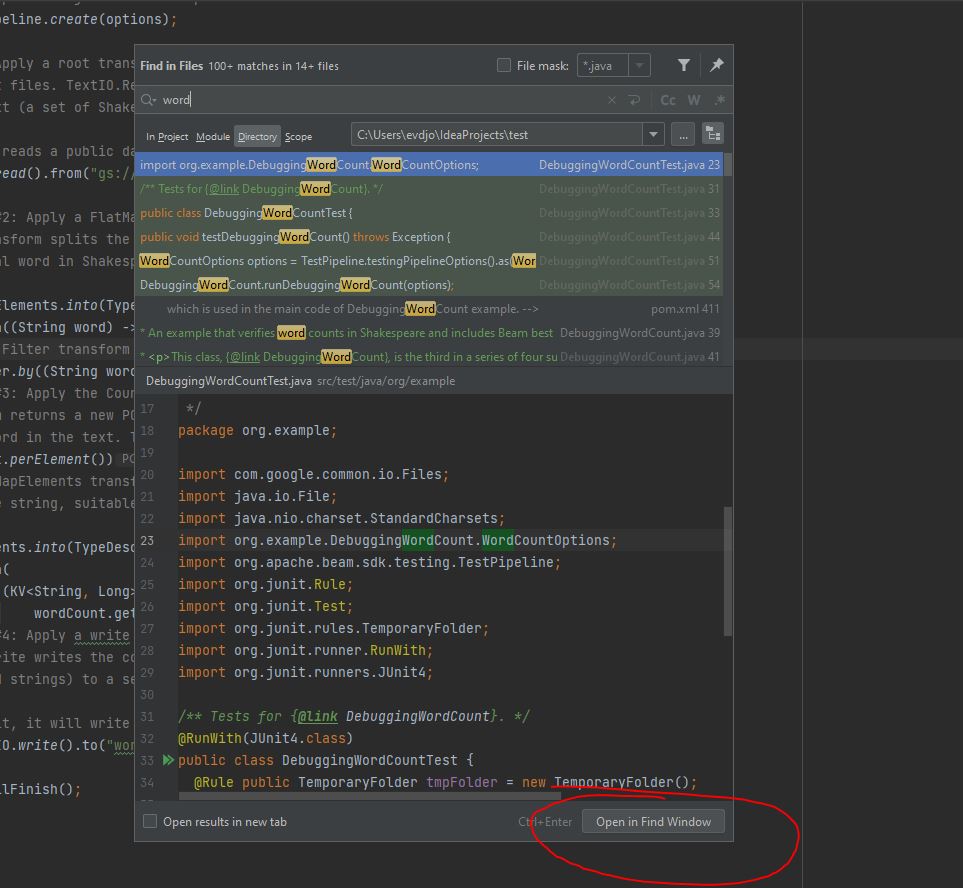Select the Scope tab
The image size is (963, 888).
(x=298, y=136)
